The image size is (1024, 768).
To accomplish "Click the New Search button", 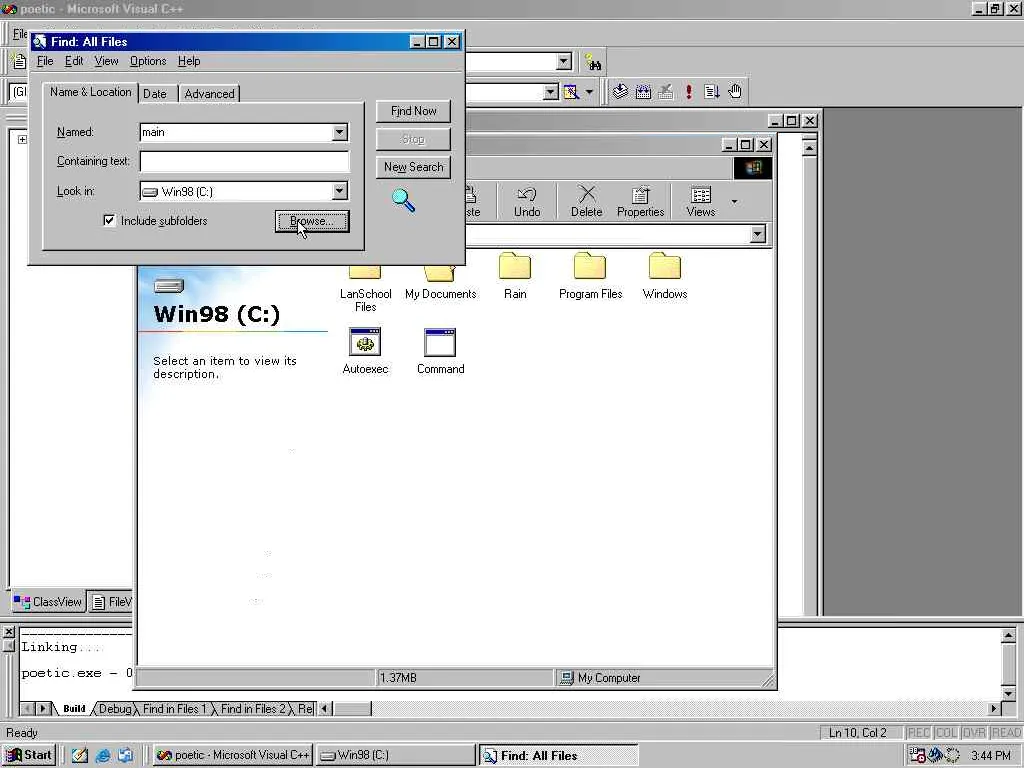I will [x=413, y=167].
